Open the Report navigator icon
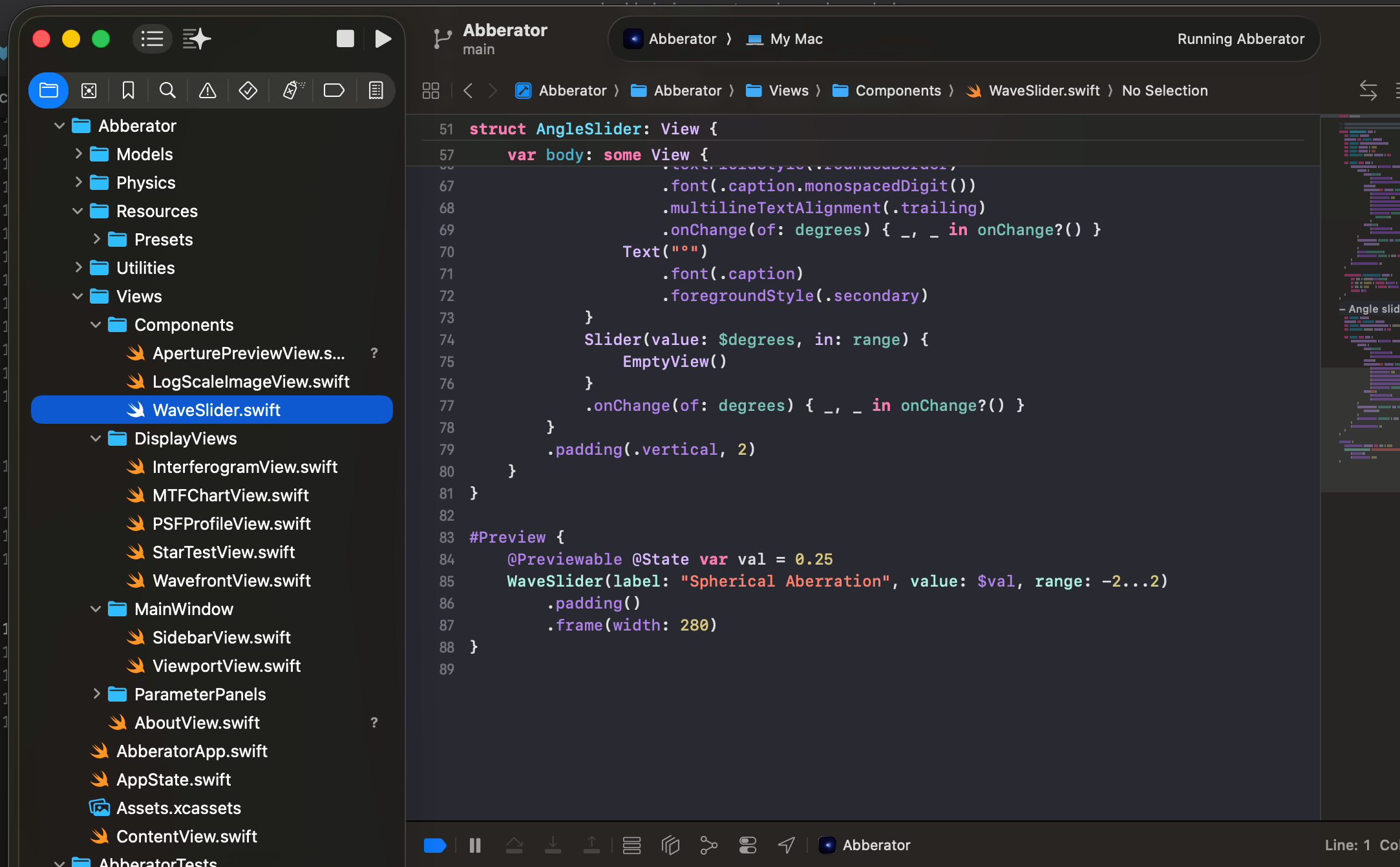 [x=376, y=90]
